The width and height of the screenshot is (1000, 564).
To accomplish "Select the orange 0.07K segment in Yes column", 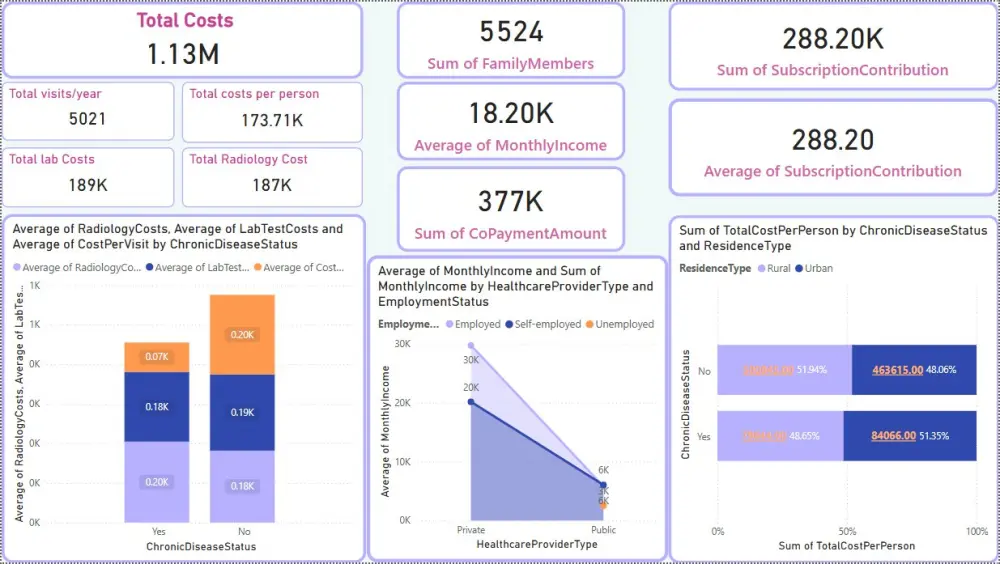I will click(156, 357).
